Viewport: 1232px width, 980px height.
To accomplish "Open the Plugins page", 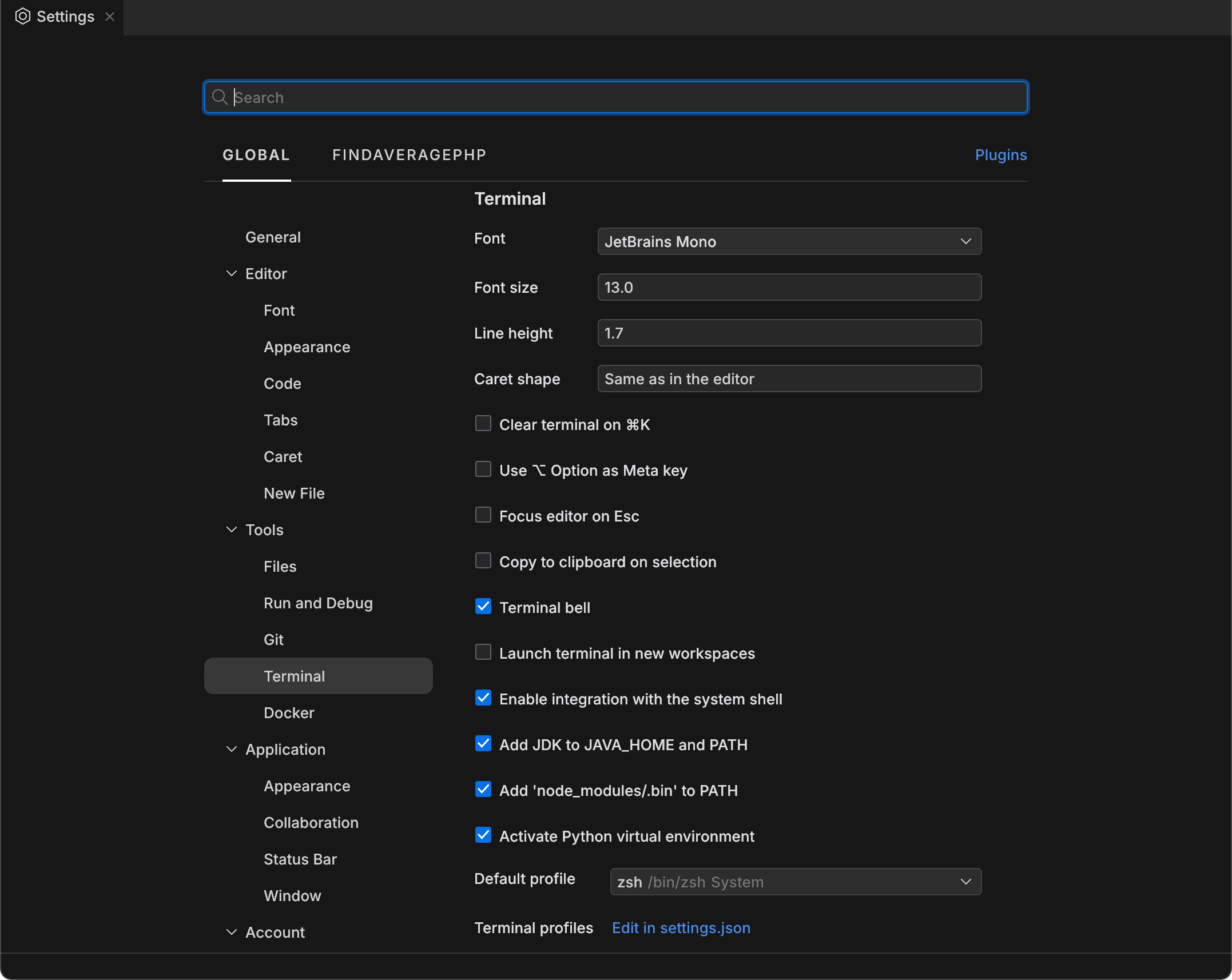I will (1000, 155).
